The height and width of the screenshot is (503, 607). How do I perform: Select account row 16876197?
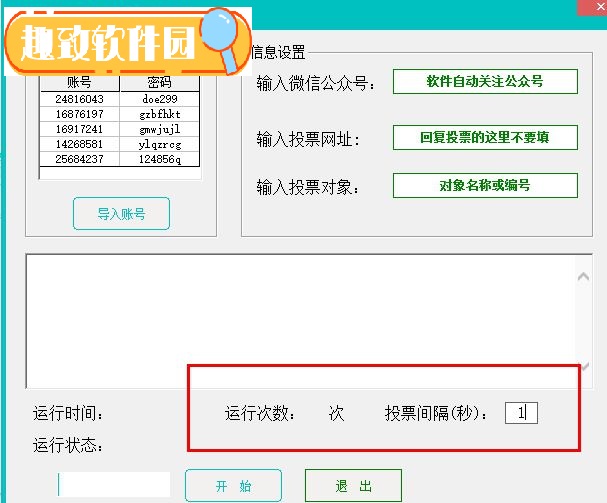tap(79, 114)
